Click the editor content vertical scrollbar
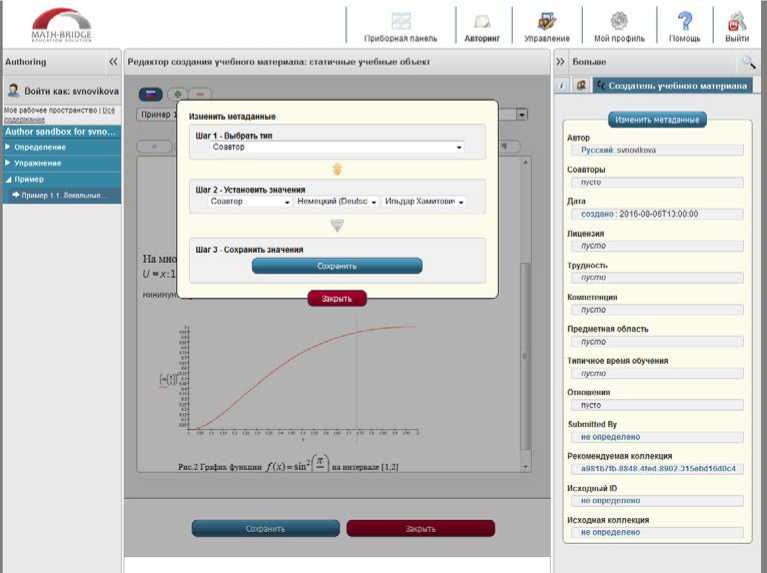Image resolution: width=767 pixels, height=573 pixels. click(525, 357)
